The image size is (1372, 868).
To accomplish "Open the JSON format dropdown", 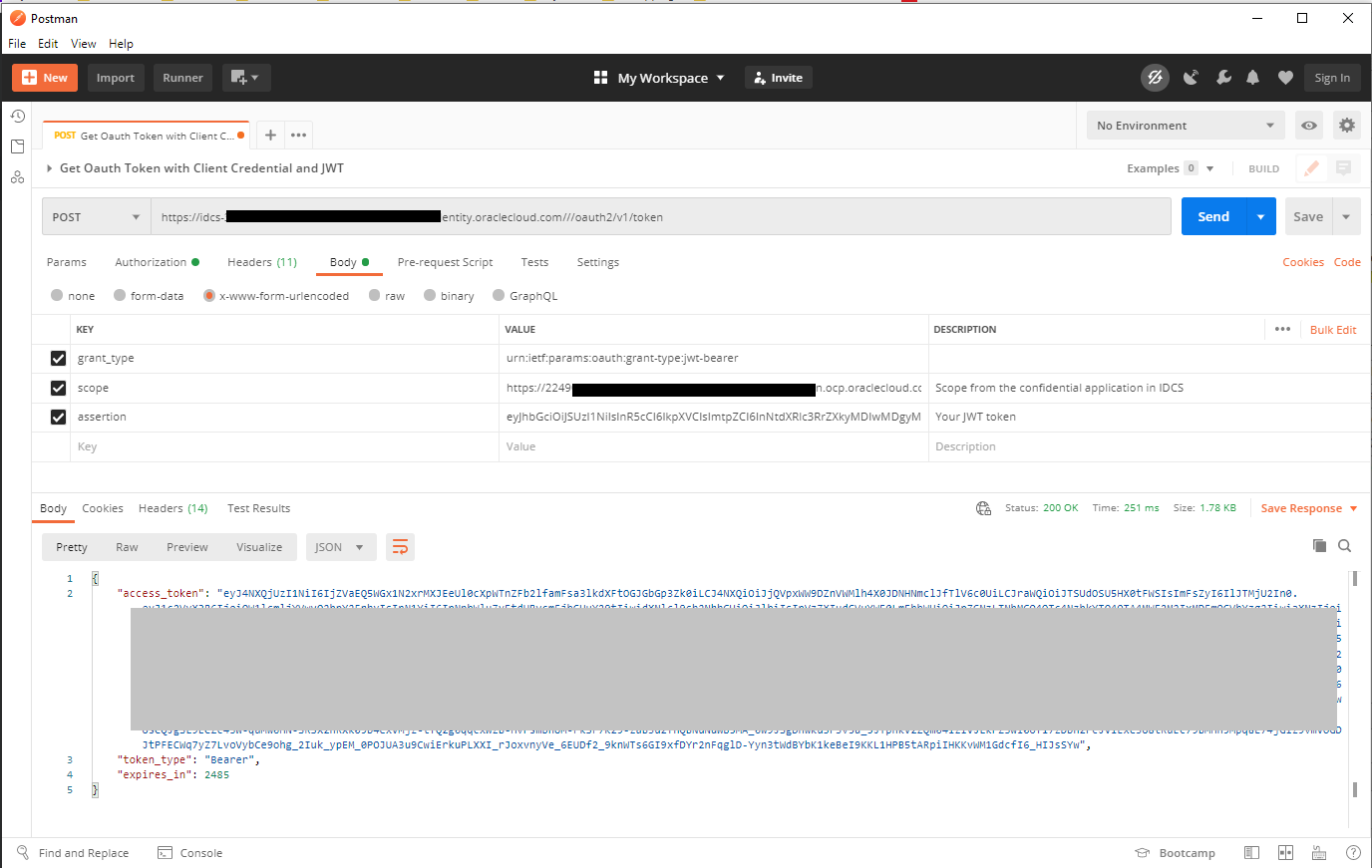I will click(340, 547).
